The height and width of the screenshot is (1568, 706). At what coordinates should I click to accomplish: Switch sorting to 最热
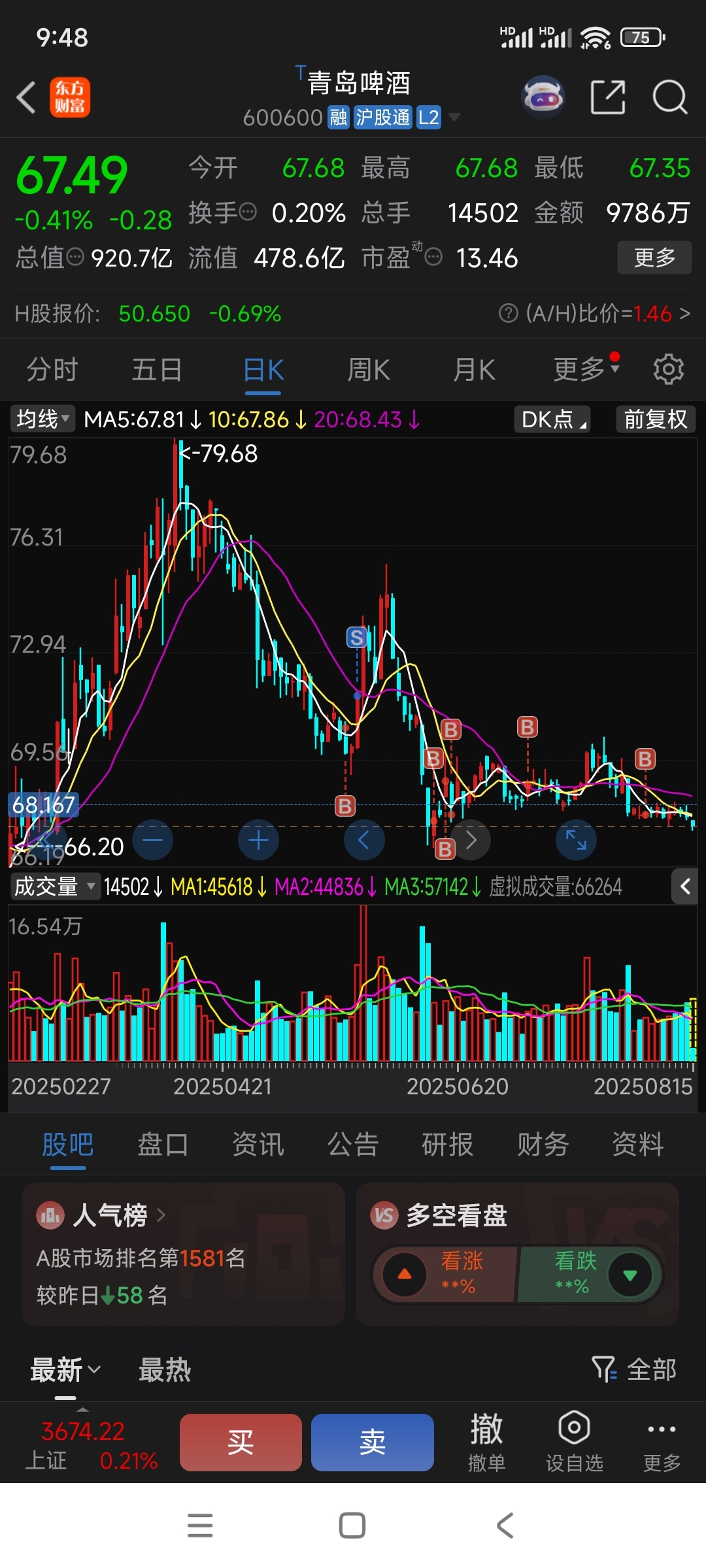[165, 1369]
